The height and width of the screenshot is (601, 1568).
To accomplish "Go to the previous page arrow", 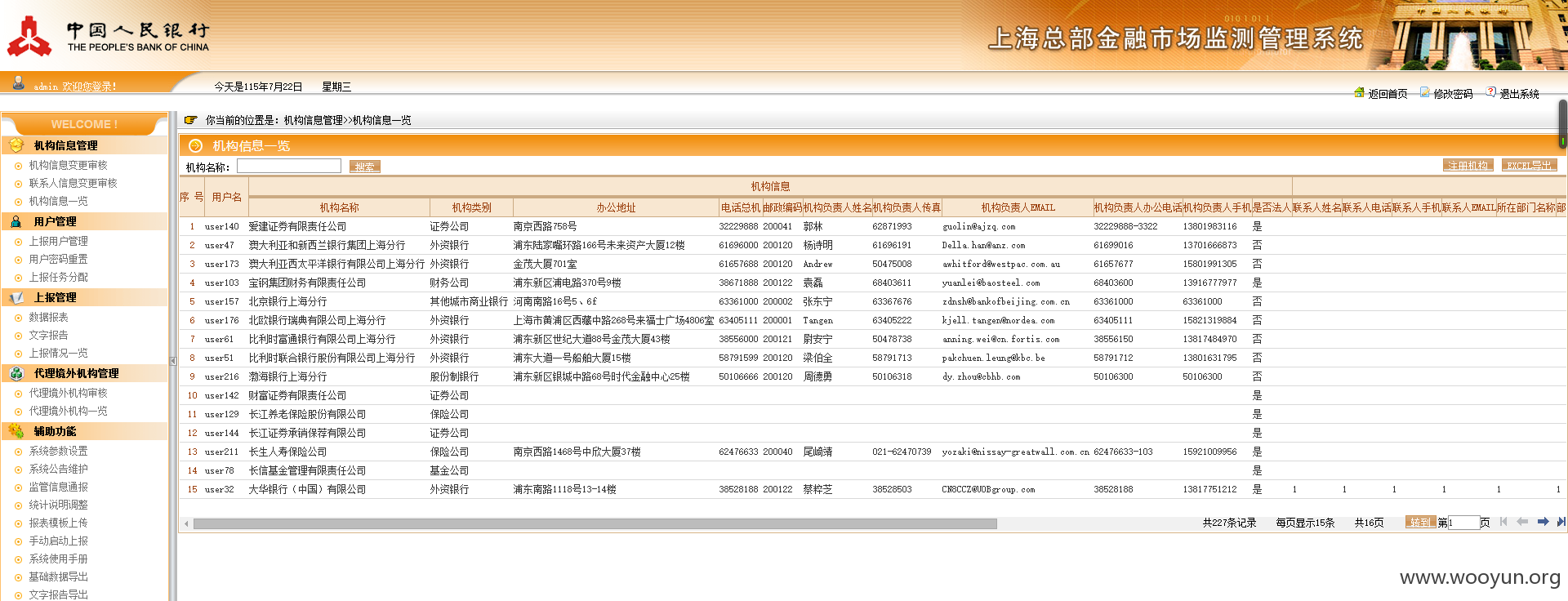I will coord(1522,522).
